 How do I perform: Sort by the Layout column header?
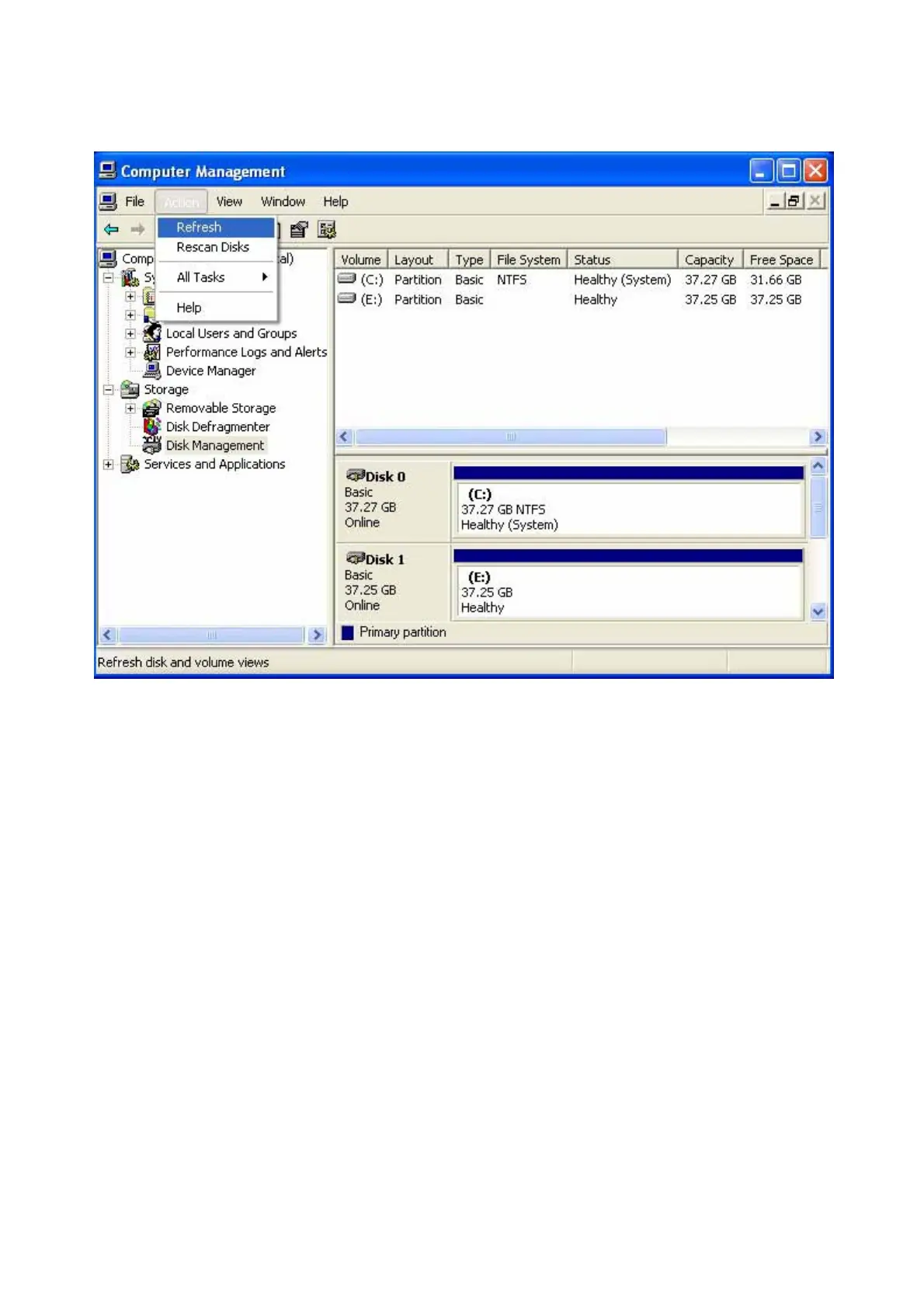tap(418, 259)
